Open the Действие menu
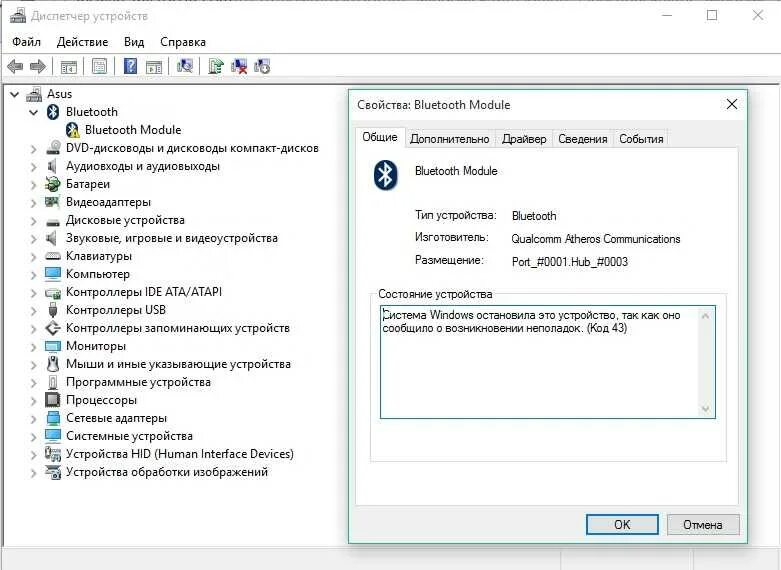The image size is (781, 570). coord(82,42)
